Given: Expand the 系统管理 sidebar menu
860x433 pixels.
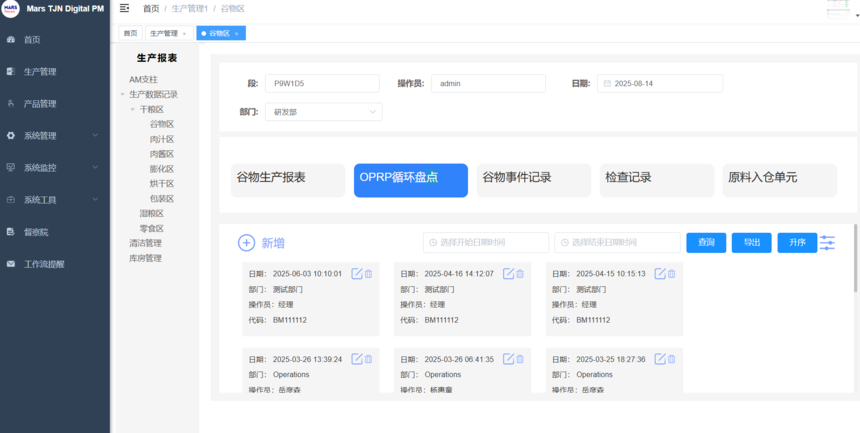Looking at the screenshot, I should tap(55, 136).
